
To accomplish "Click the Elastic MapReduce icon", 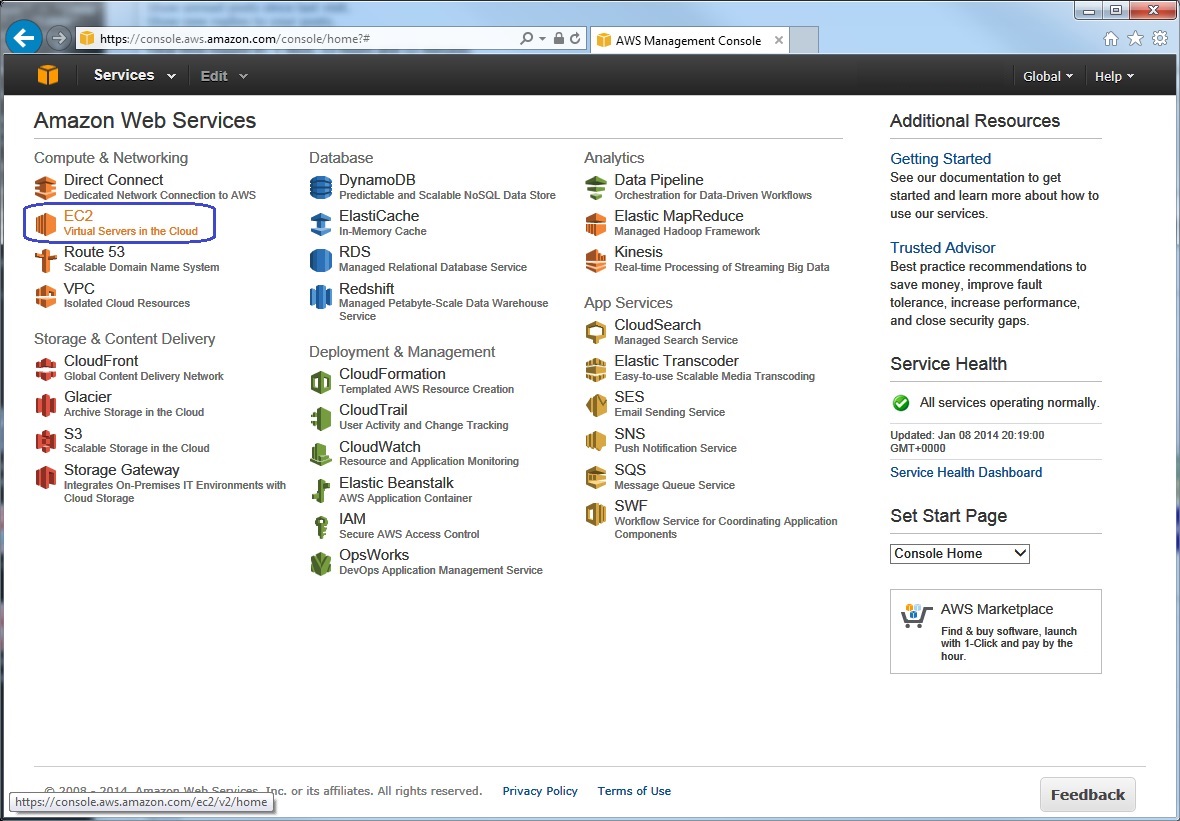I will point(596,223).
